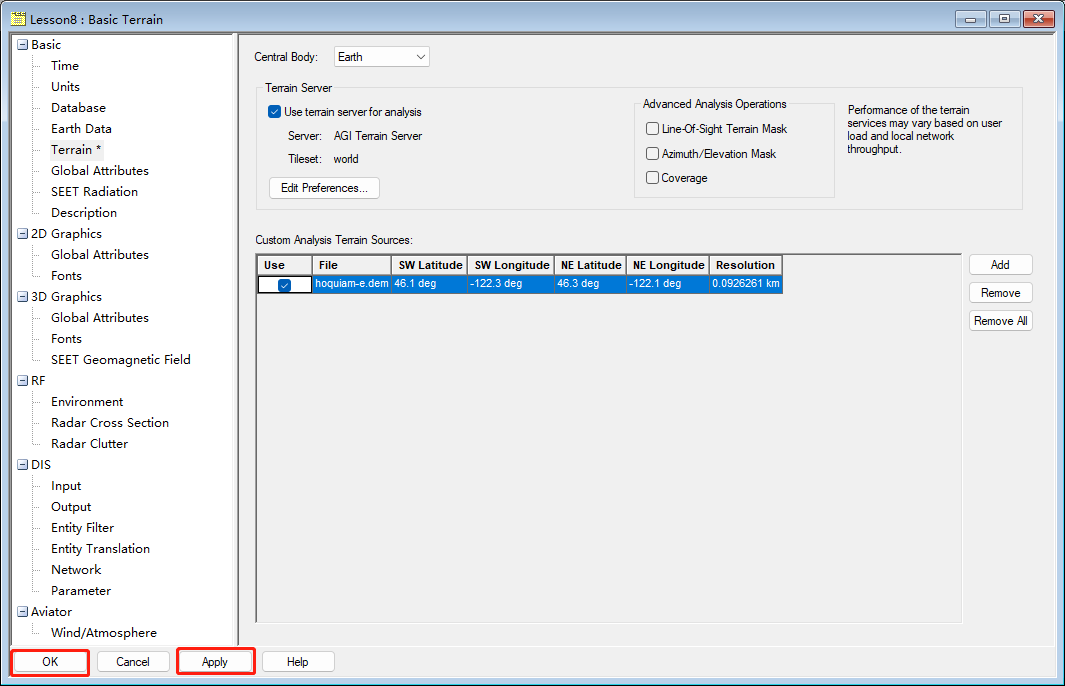Viewport: 1065px width, 686px height.
Task: Click Add terrain source button
Action: [x=1000, y=265]
